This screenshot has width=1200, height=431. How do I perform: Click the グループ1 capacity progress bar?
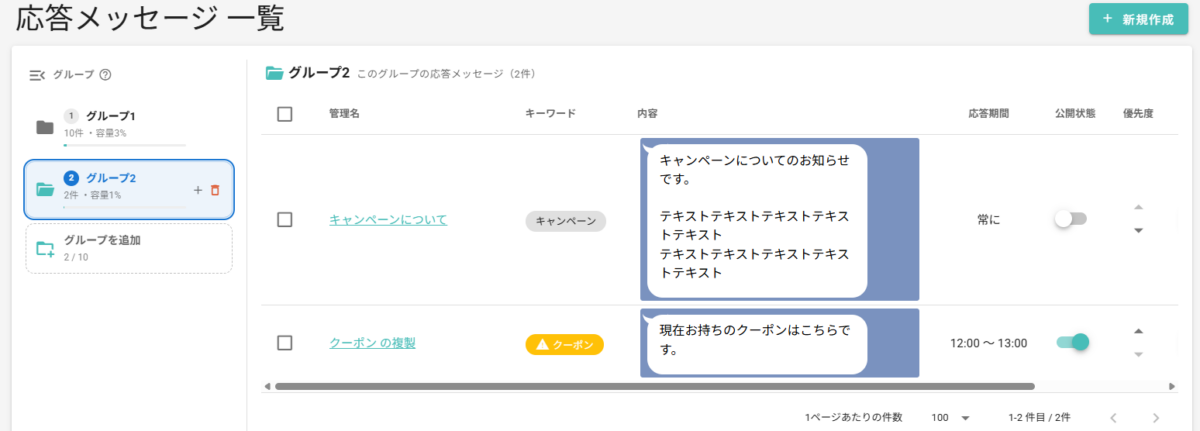tap(124, 145)
